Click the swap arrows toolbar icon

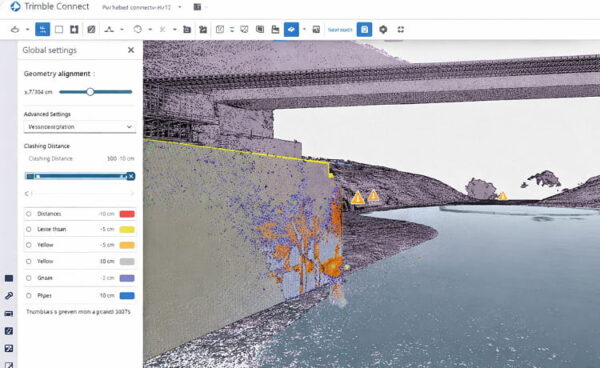pyautogui.click(x=232, y=29)
